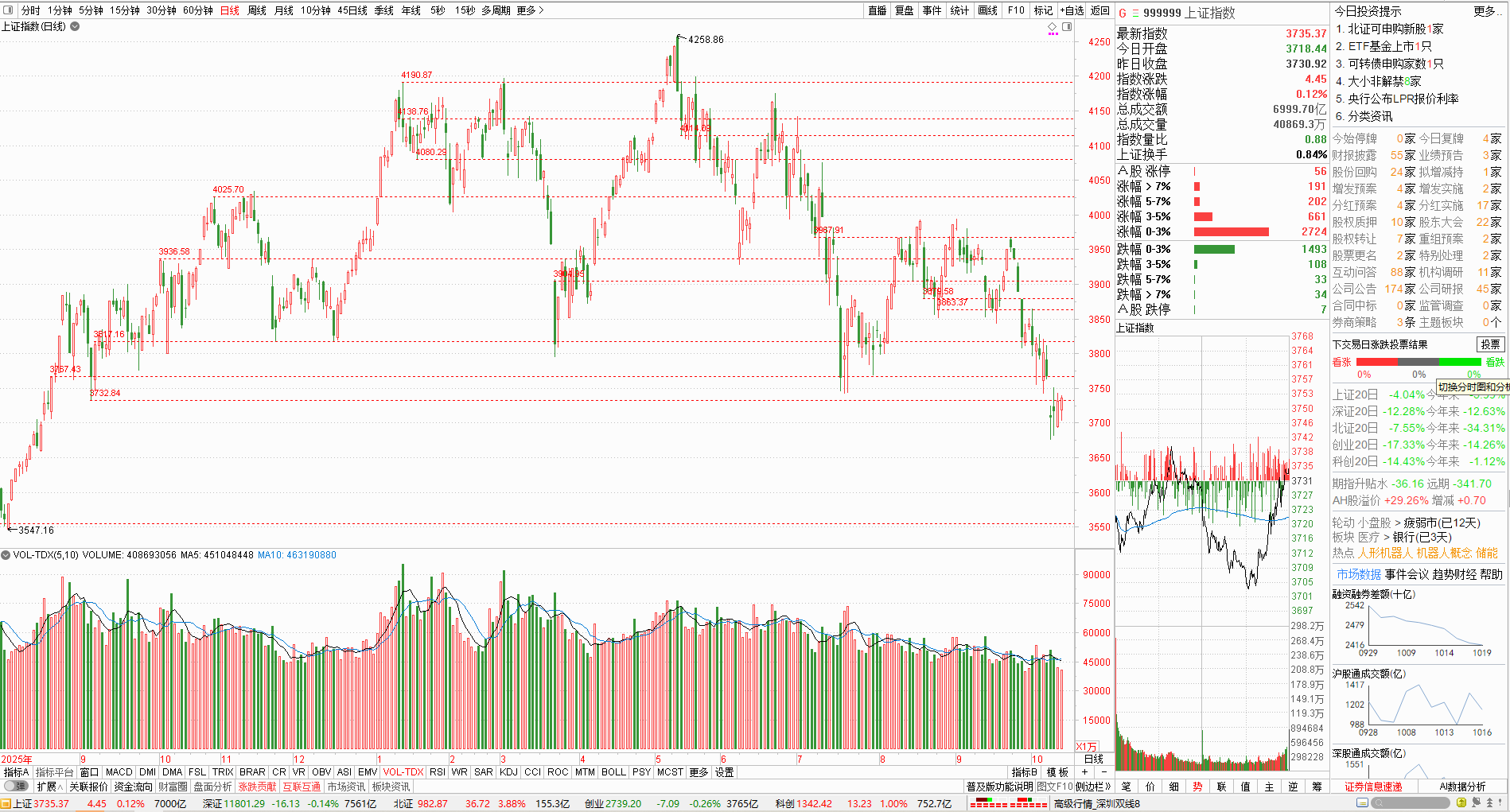Toggle the 势 trend view button
The height and width of the screenshot is (812, 1510).
click(x=1197, y=787)
